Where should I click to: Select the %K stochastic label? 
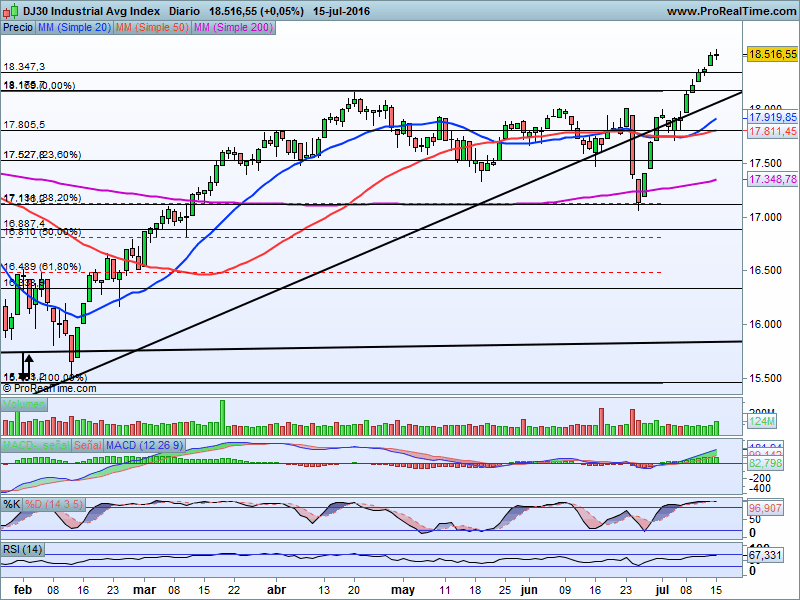tap(12, 505)
